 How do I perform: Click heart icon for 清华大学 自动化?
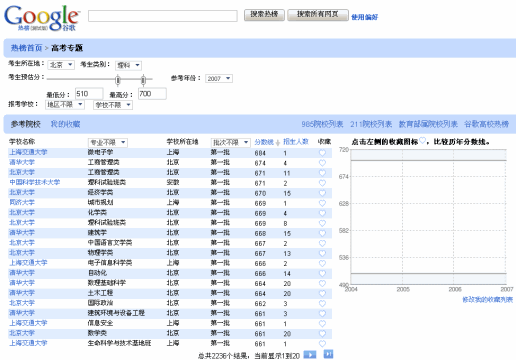pos(322,273)
